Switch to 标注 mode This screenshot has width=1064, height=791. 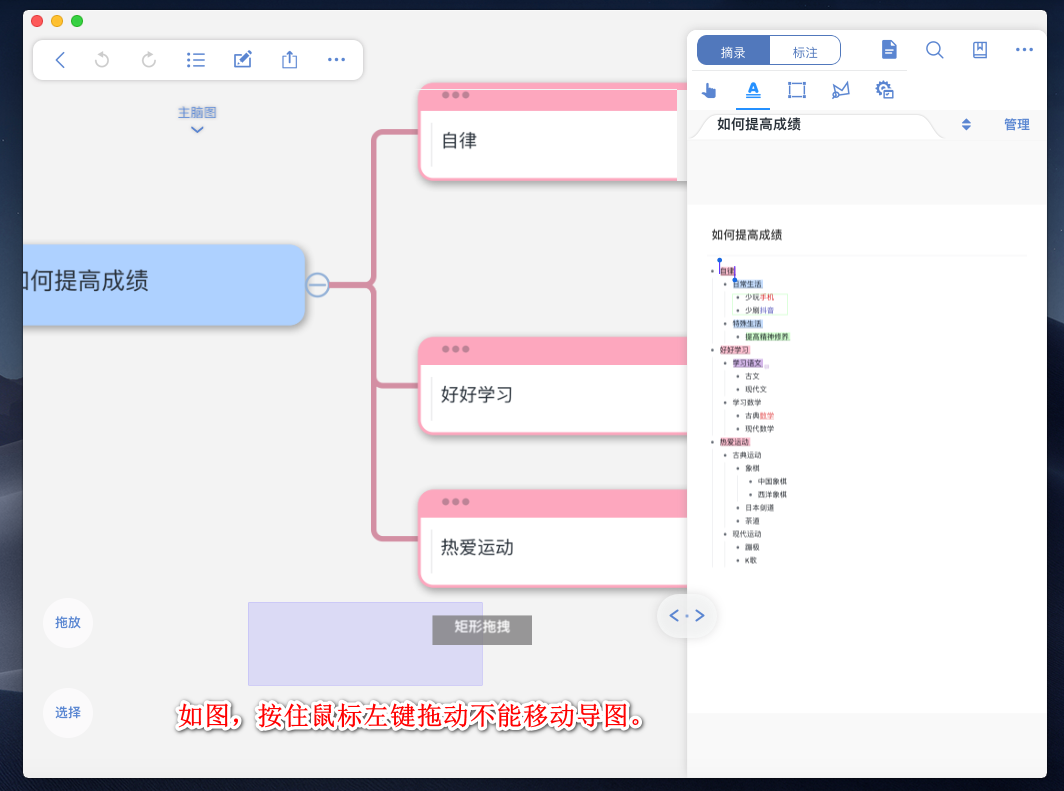(x=805, y=51)
